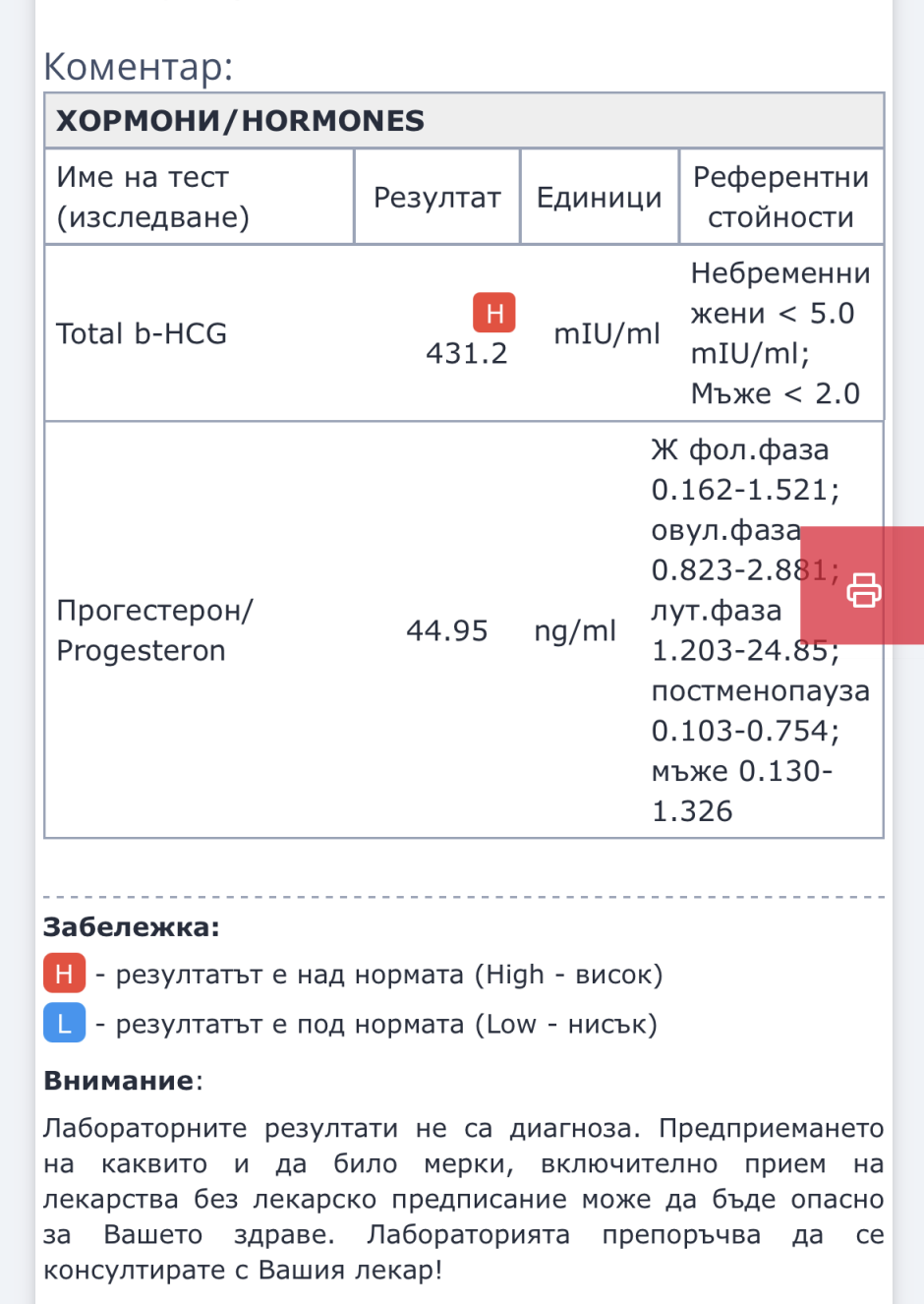Viewport: 924px width, 1304px height.
Task: Click the red H legend badge
Action: click(64, 975)
